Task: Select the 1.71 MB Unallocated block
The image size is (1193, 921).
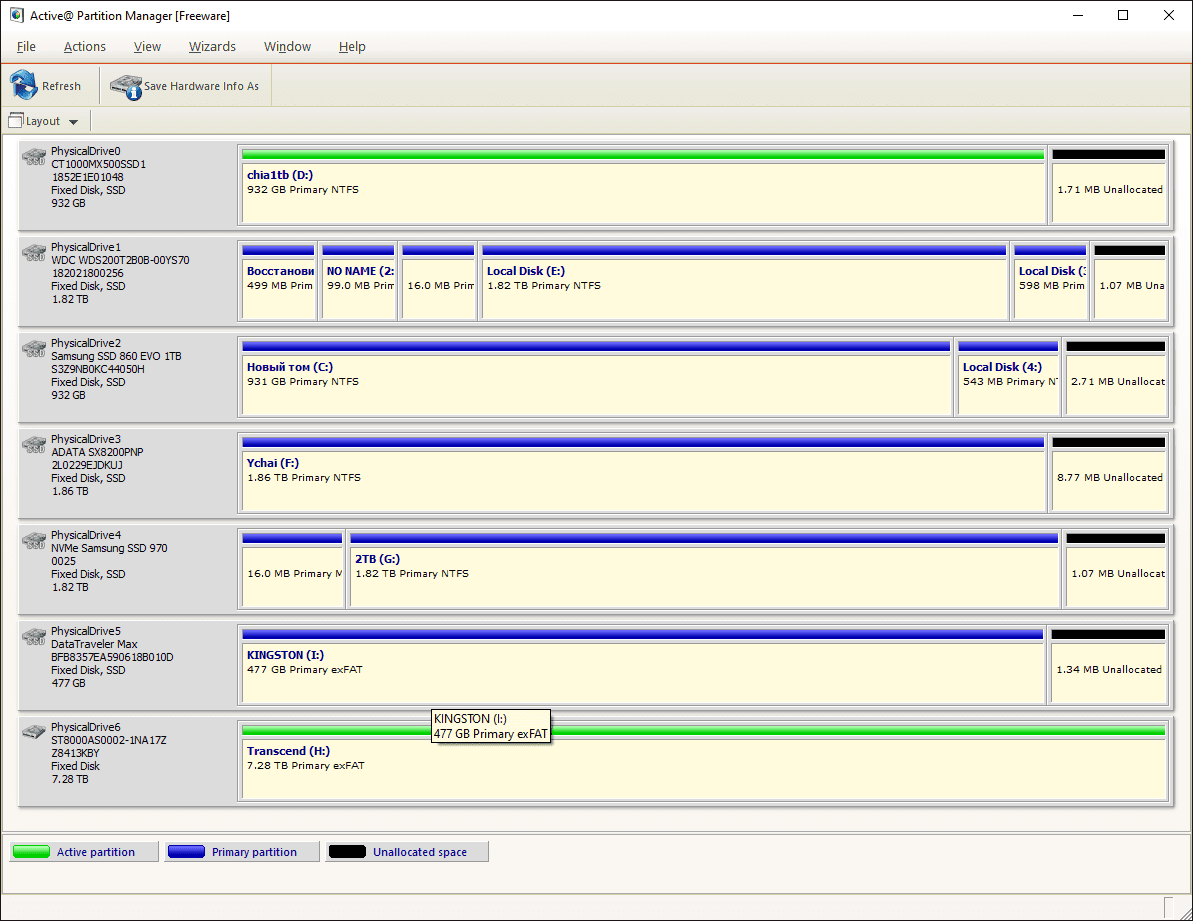Action: point(1109,186)
